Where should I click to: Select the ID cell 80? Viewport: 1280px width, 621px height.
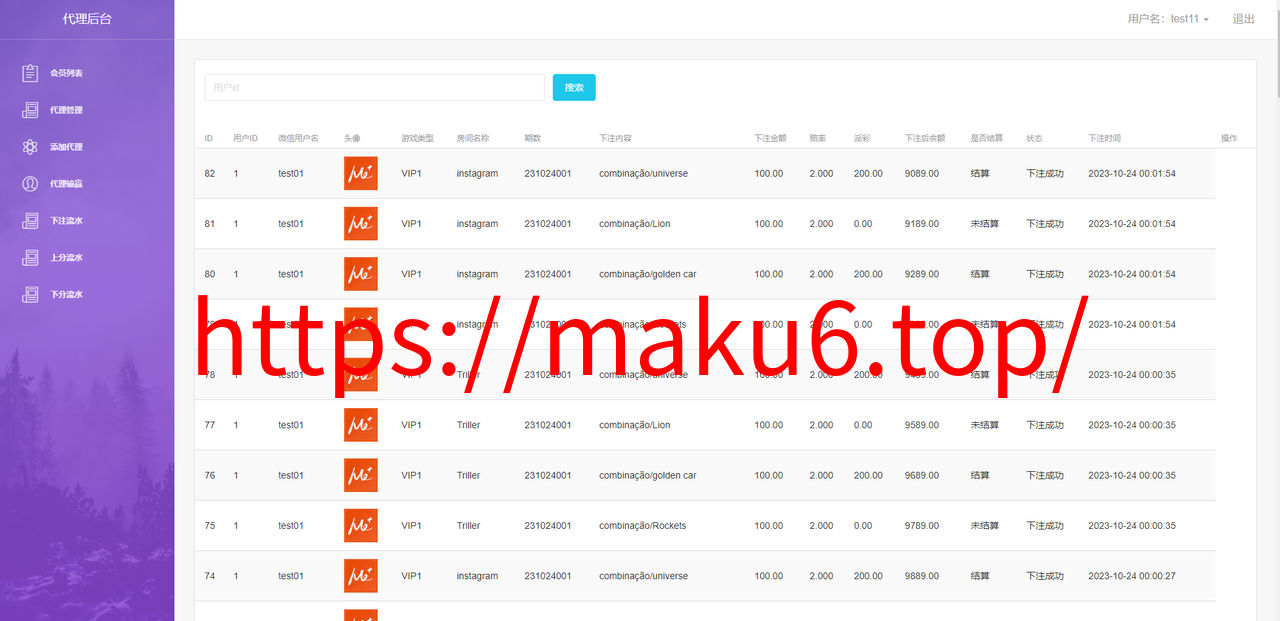[210, 274]
